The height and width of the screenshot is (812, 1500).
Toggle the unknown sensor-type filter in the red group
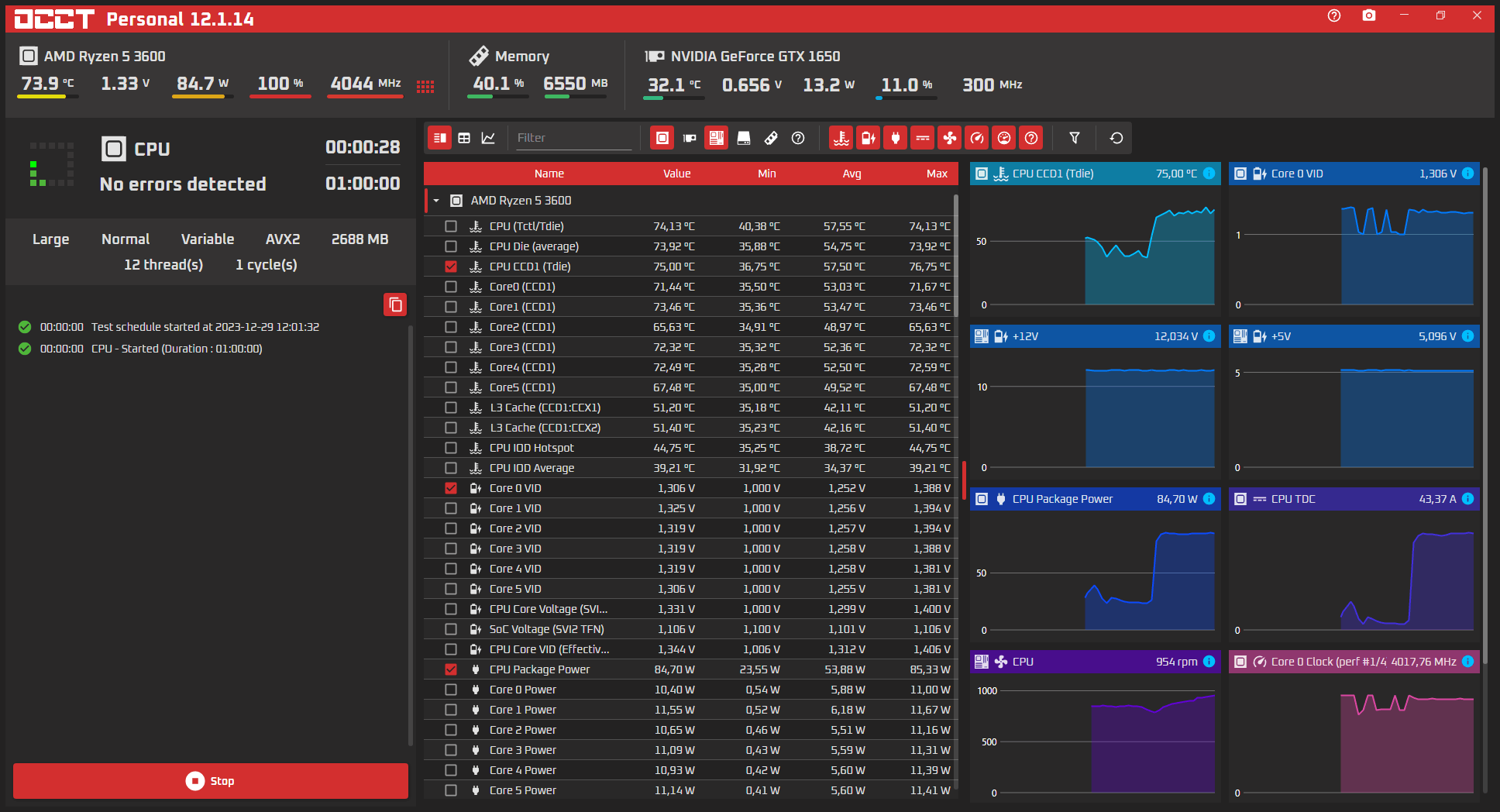tap(1031, 138)
